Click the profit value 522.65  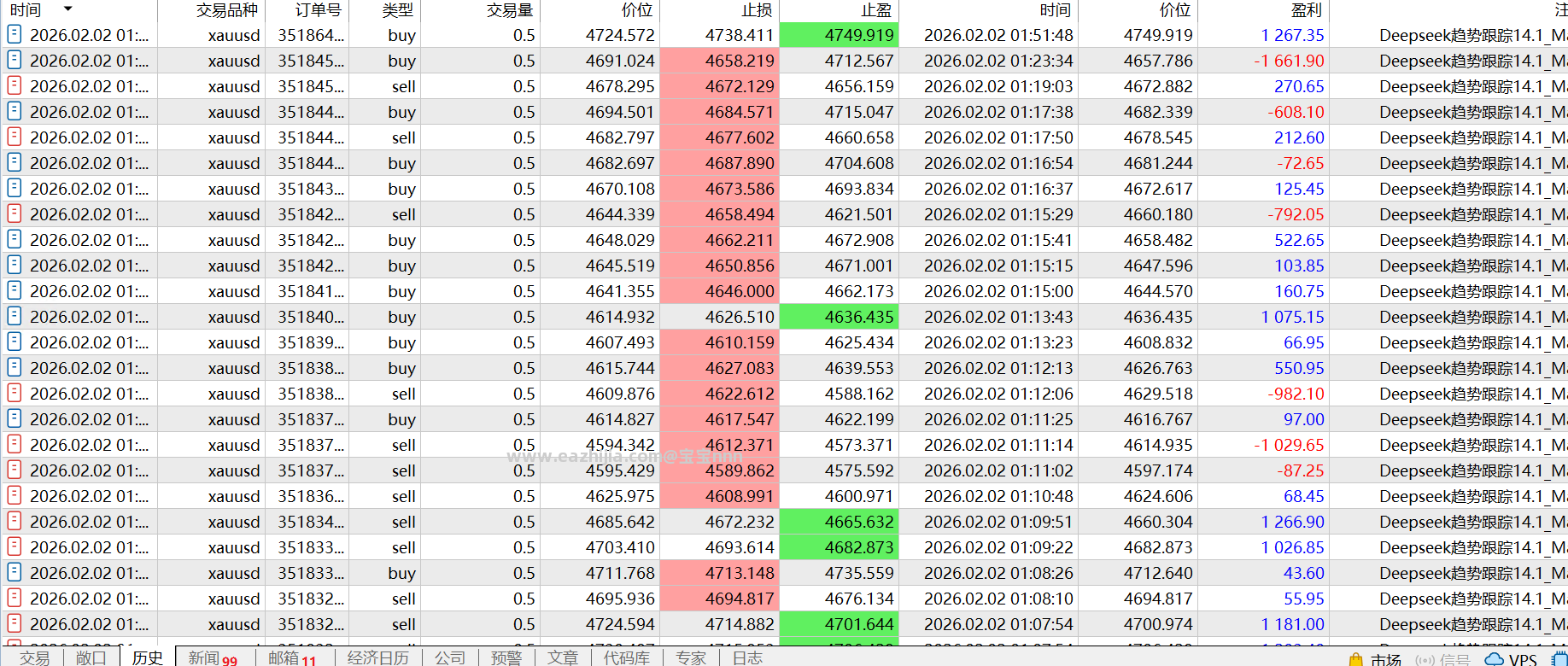(x=1299, y=240)
